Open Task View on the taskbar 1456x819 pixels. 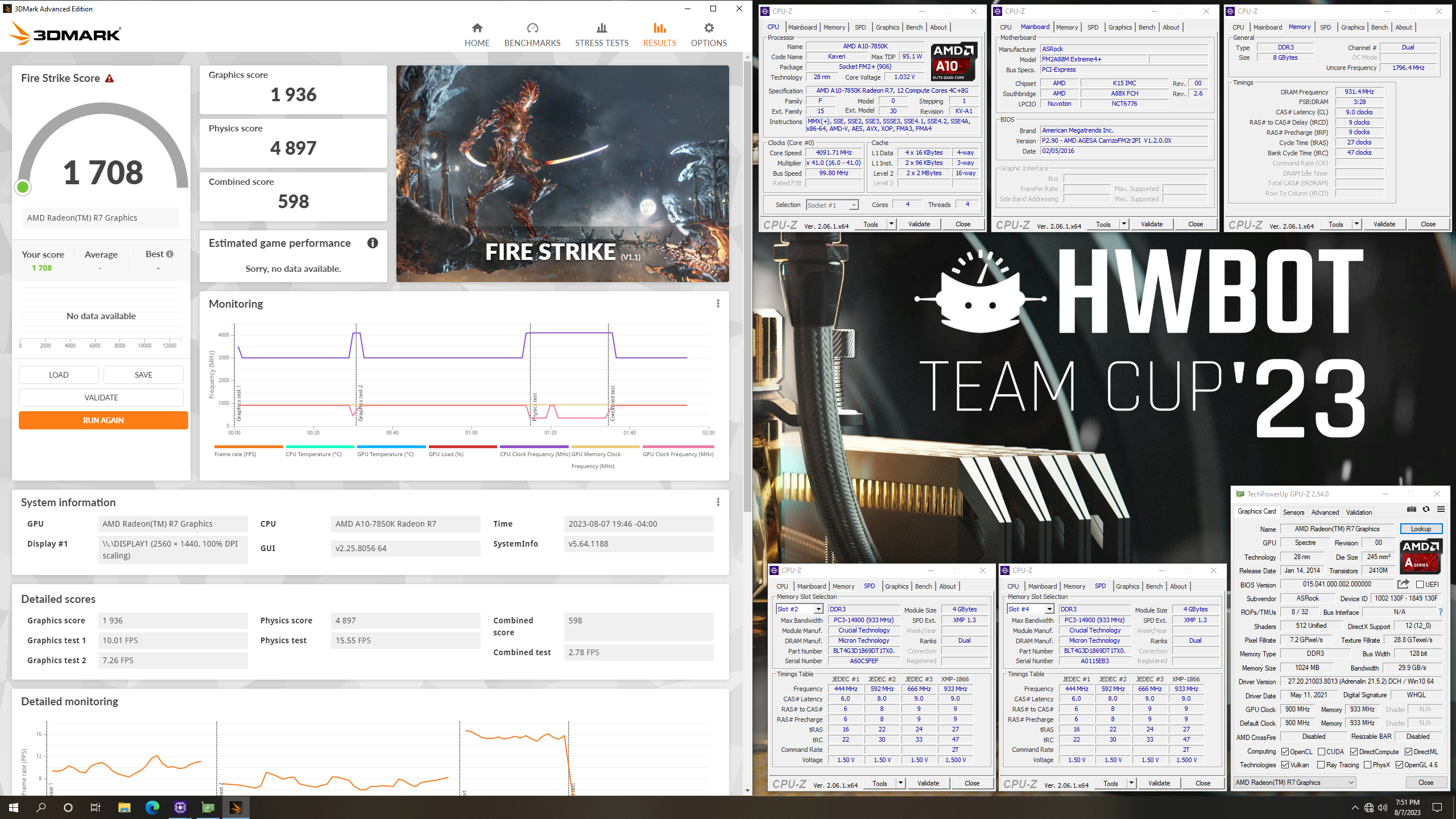(x=96, y=807)
